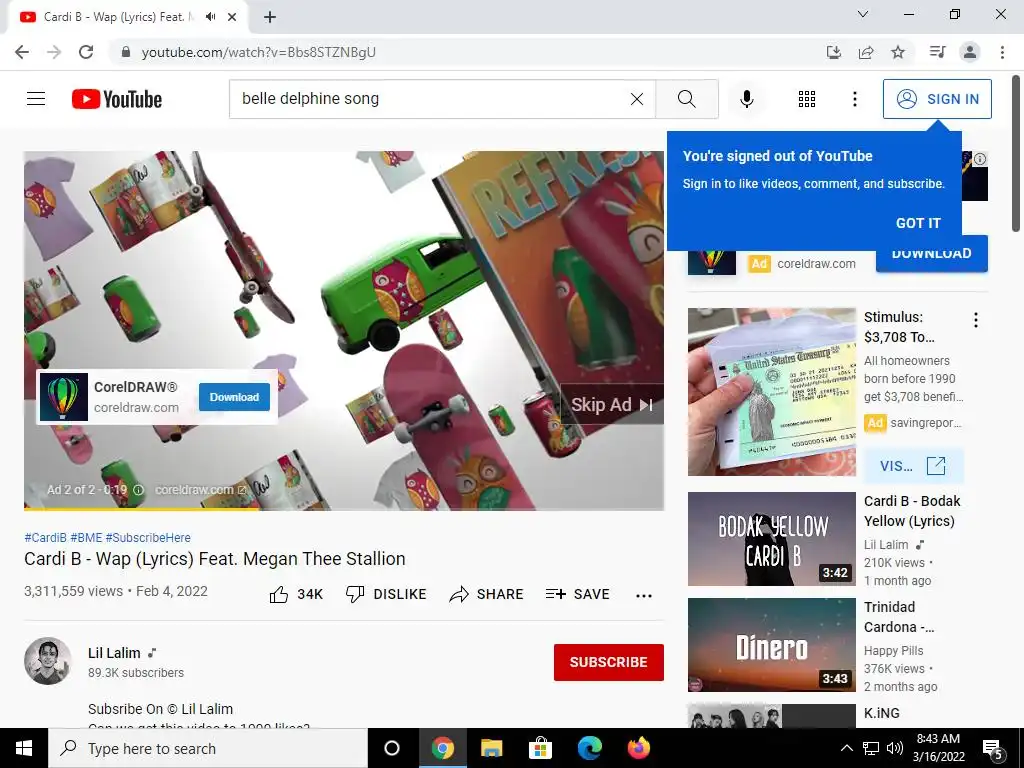This screenshot has width=1024, height=768.
Task: Open options menu for Stimulus ad
Action: pyautogui.click(x=976, y=320)
